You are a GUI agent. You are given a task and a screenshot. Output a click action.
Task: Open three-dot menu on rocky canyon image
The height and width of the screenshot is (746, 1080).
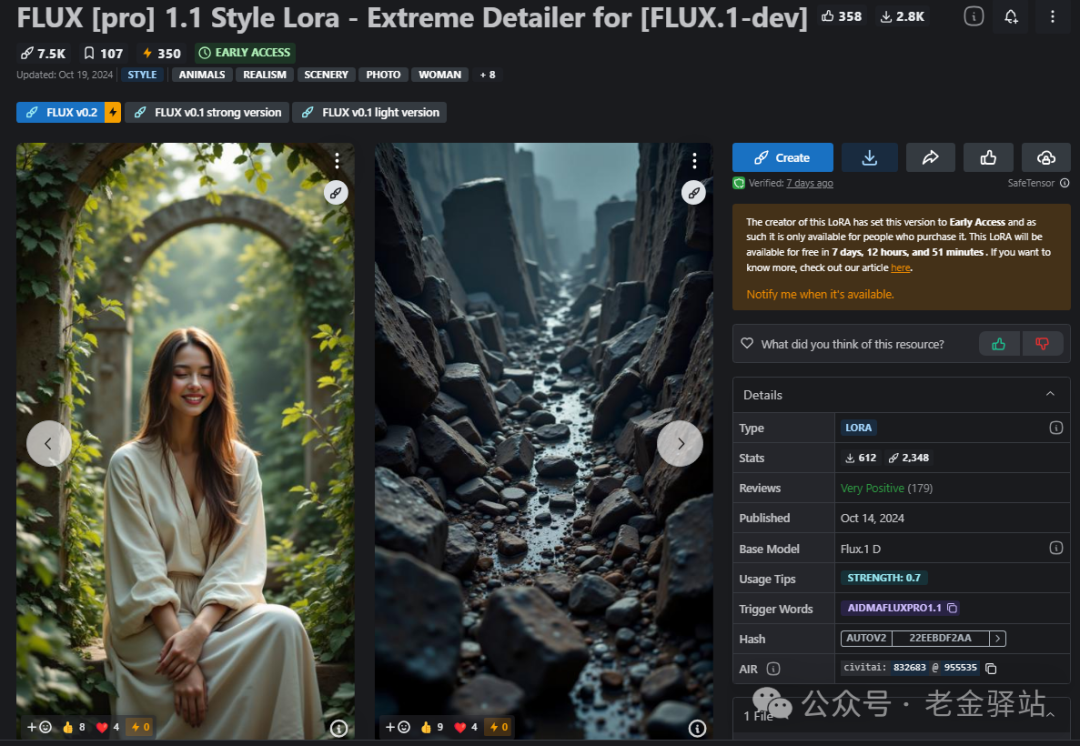[x=694, y=160]
